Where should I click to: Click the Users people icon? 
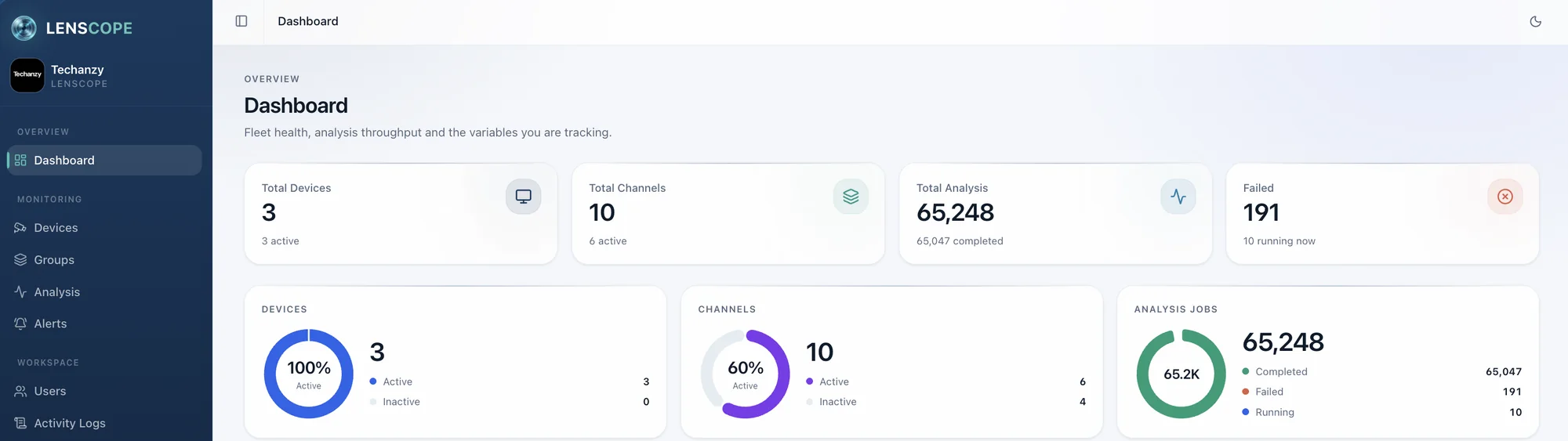click(x=20, y=391)
